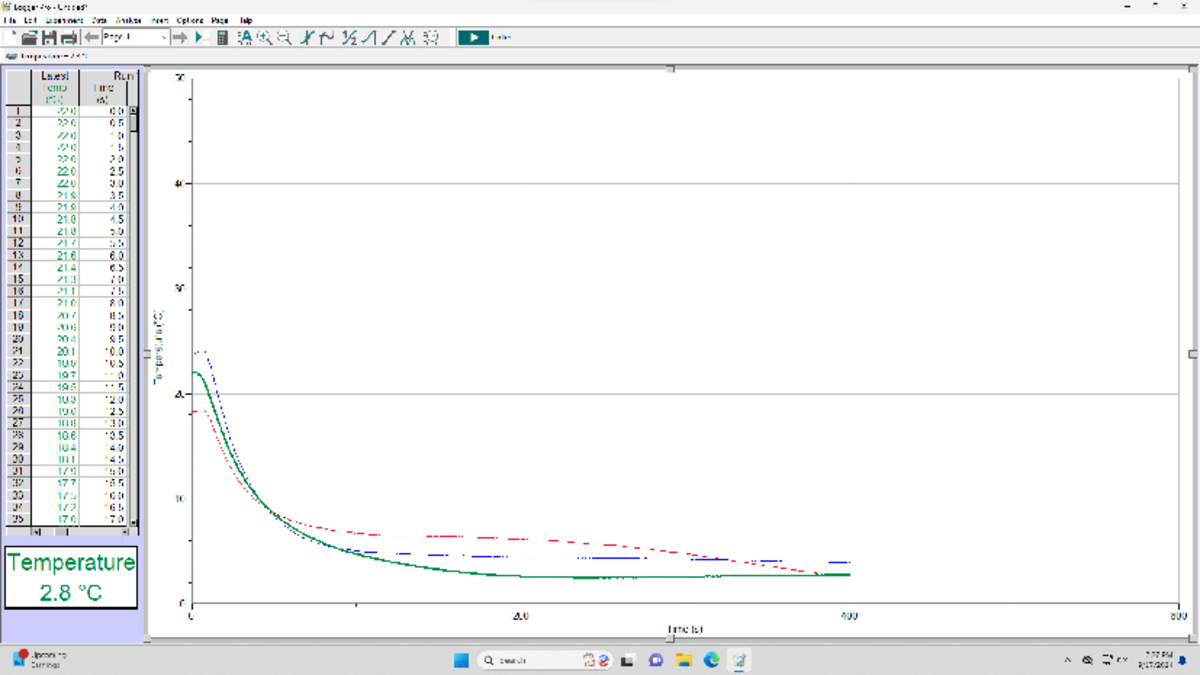The width and height of the screenshot is (1200, 675).
Task: Select the Examine tool
Action: pyautogui.click(x=306, y=37)
